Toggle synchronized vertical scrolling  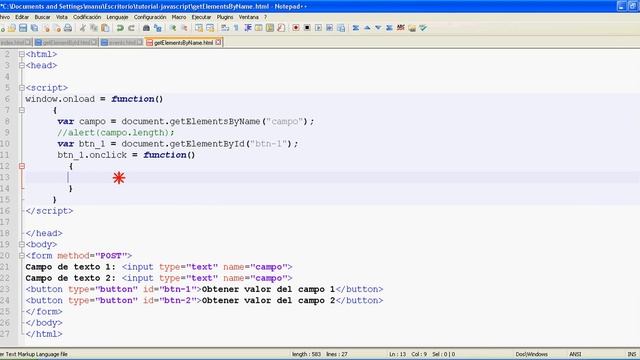tap(199, 28)
